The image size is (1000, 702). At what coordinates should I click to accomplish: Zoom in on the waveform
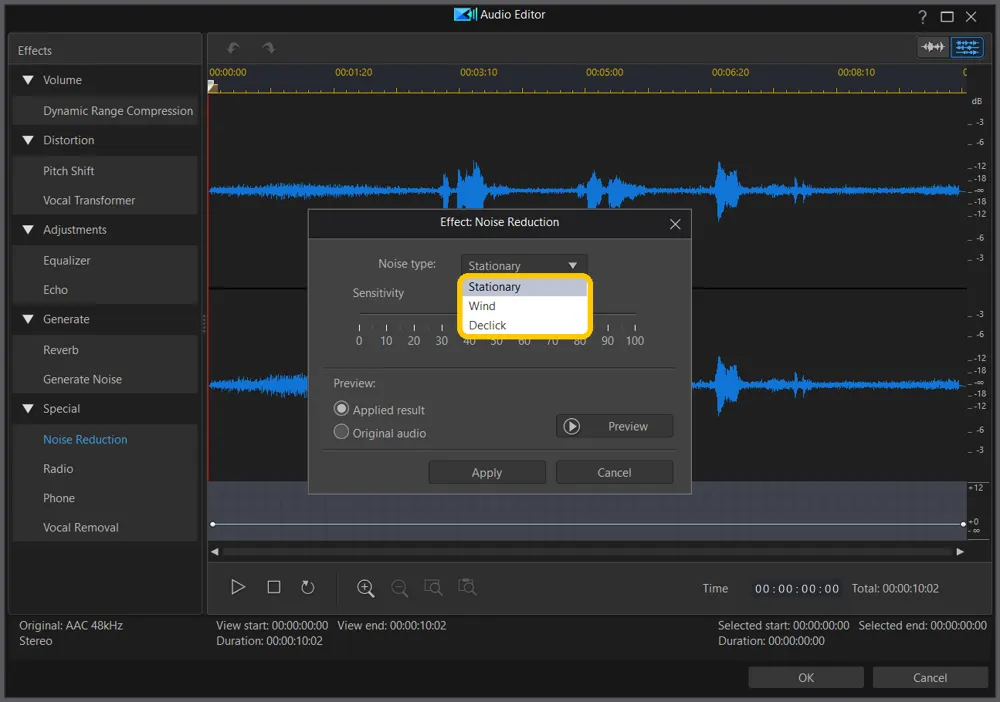tap(365, 588)
